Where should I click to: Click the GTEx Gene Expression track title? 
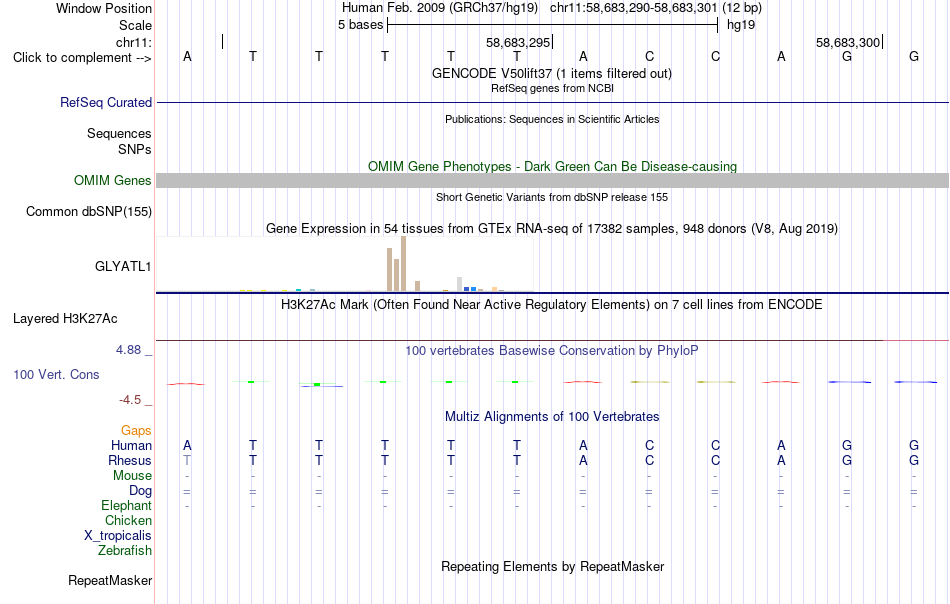click(x=552, y=228)
